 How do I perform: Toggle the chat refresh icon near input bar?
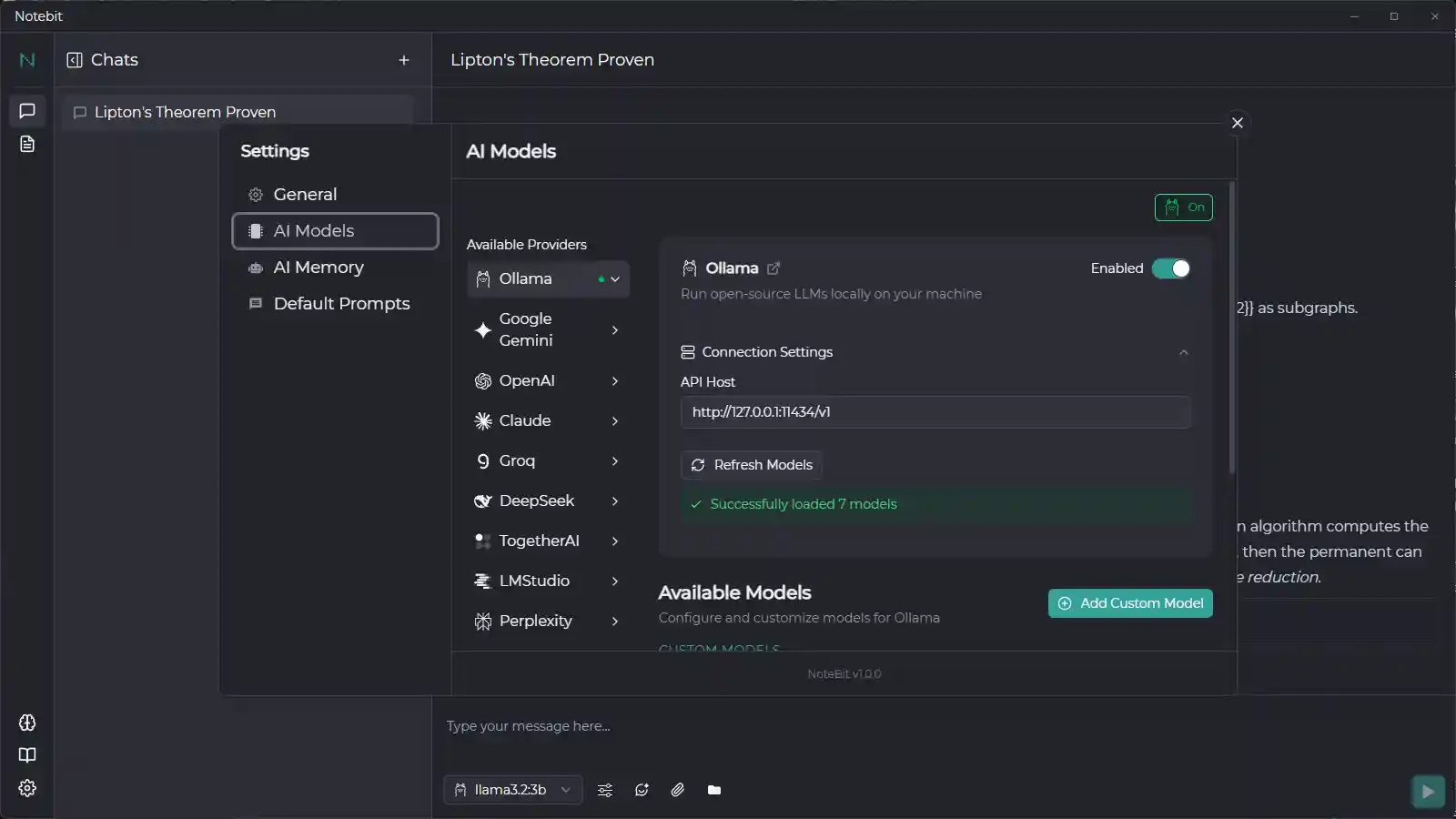pos(642,790)
